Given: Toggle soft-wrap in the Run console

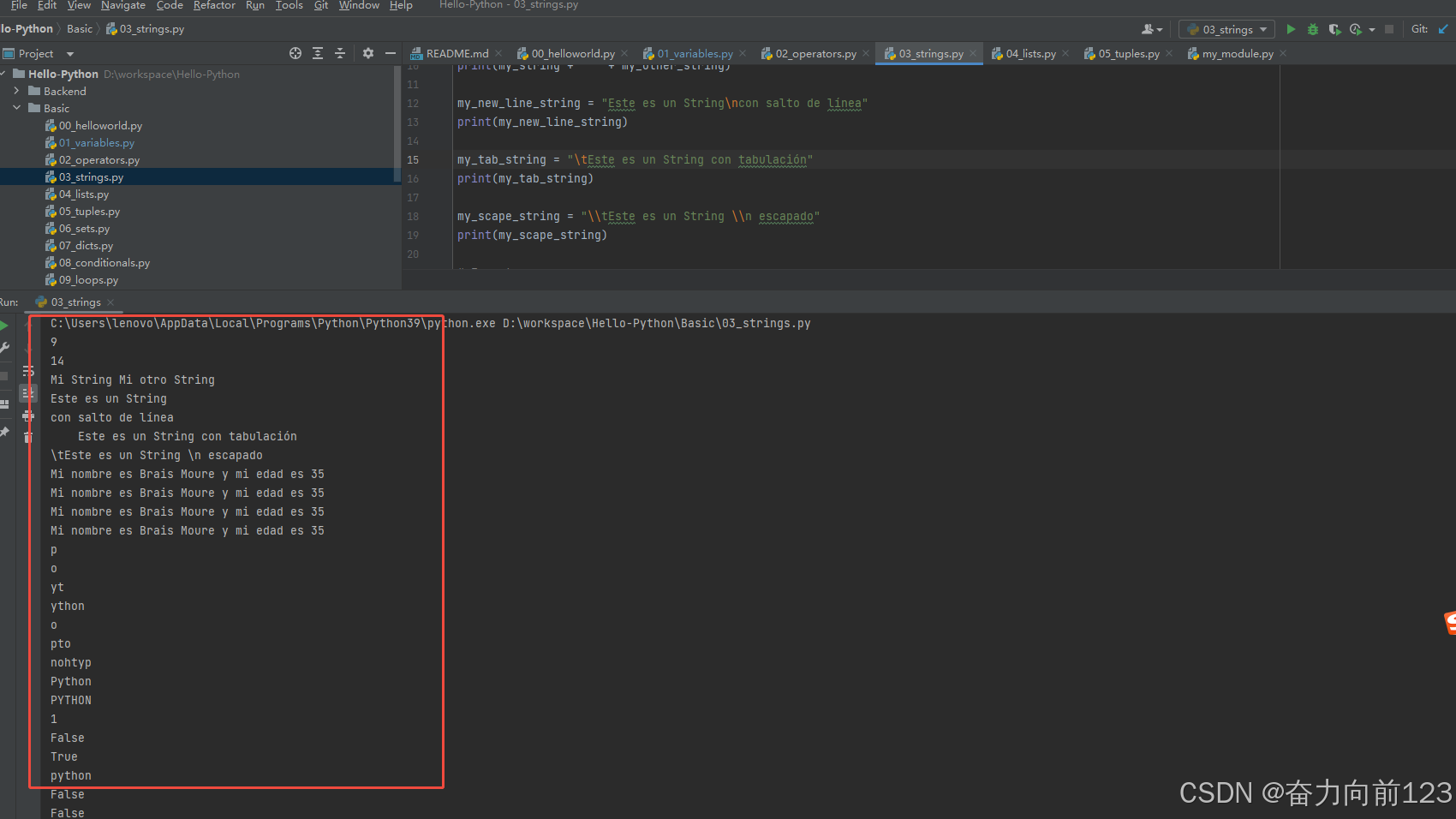Looking at the screenshot, I should [x=28, y=371].
